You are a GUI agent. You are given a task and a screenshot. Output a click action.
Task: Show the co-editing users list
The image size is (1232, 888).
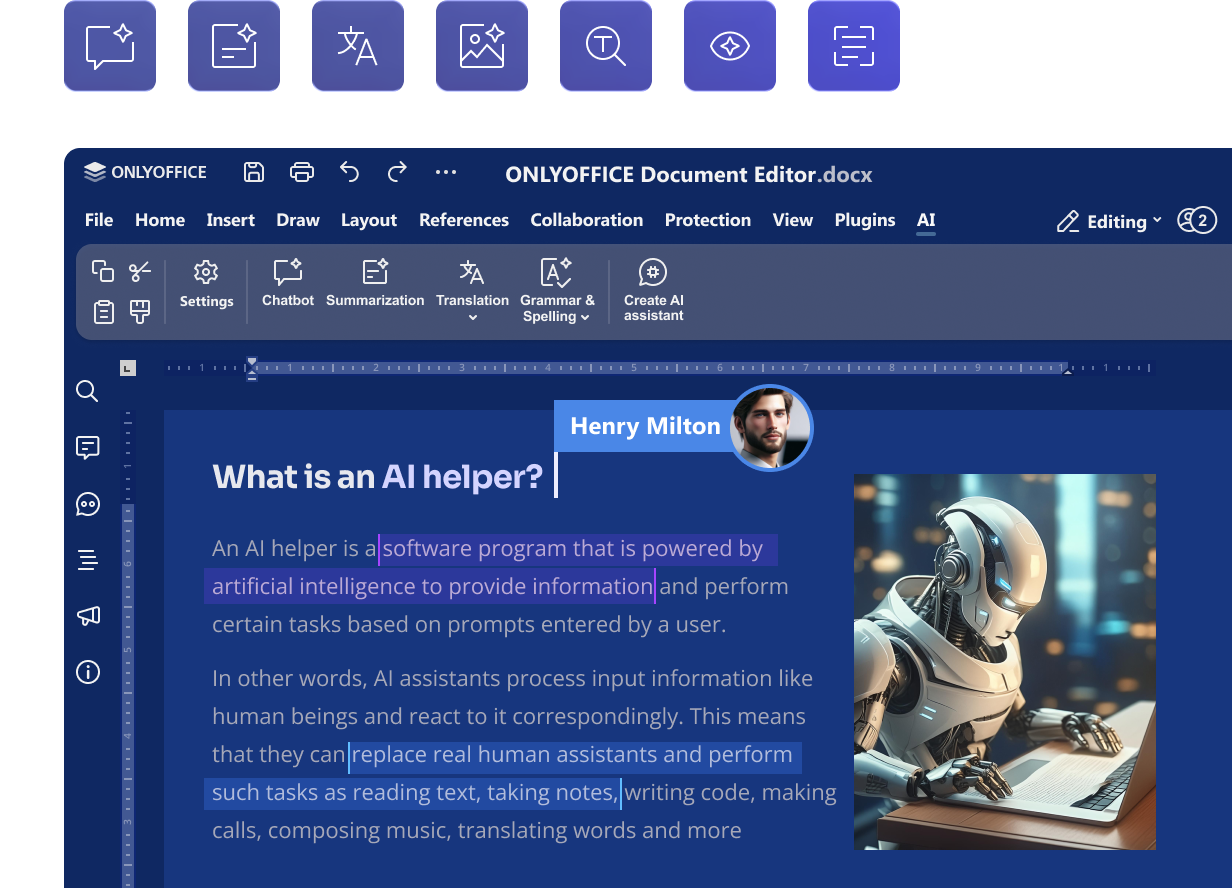[x=1197, y=220]
